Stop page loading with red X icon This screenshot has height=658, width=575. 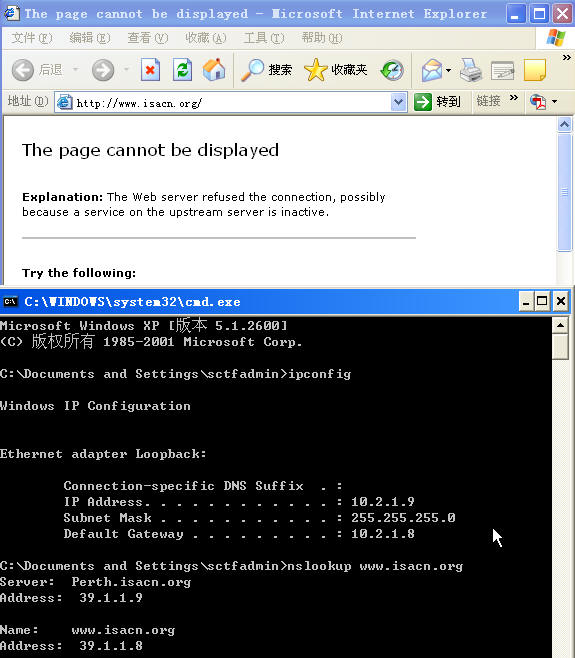point(150,70)
